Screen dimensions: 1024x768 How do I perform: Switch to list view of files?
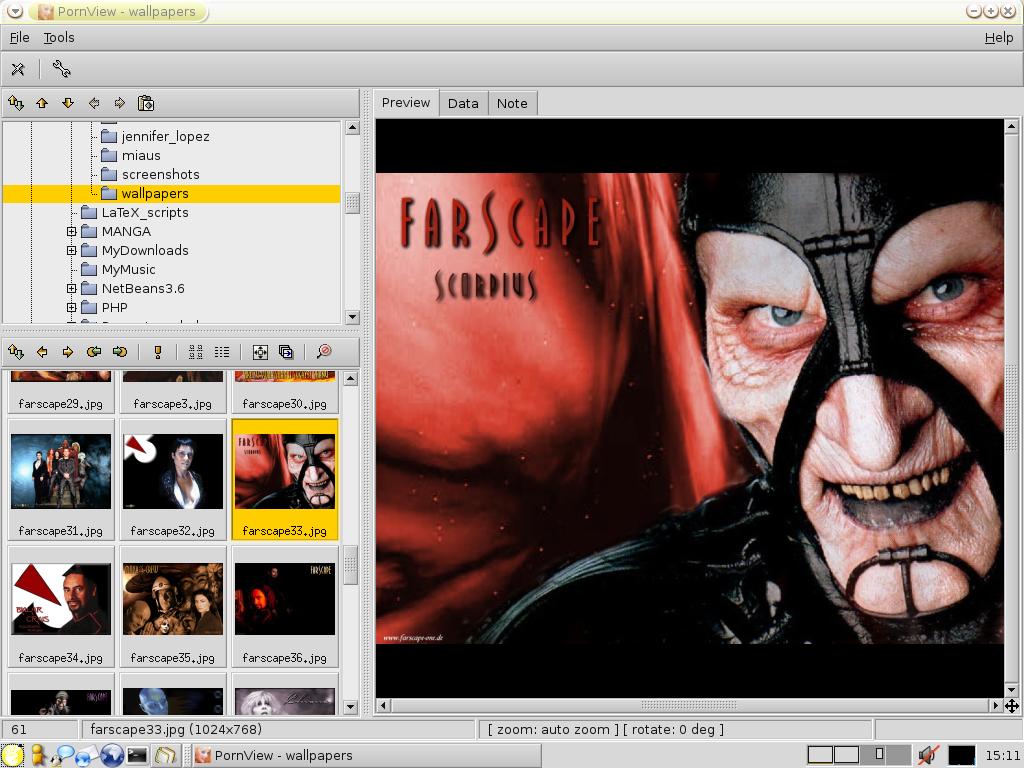(222, 352)
